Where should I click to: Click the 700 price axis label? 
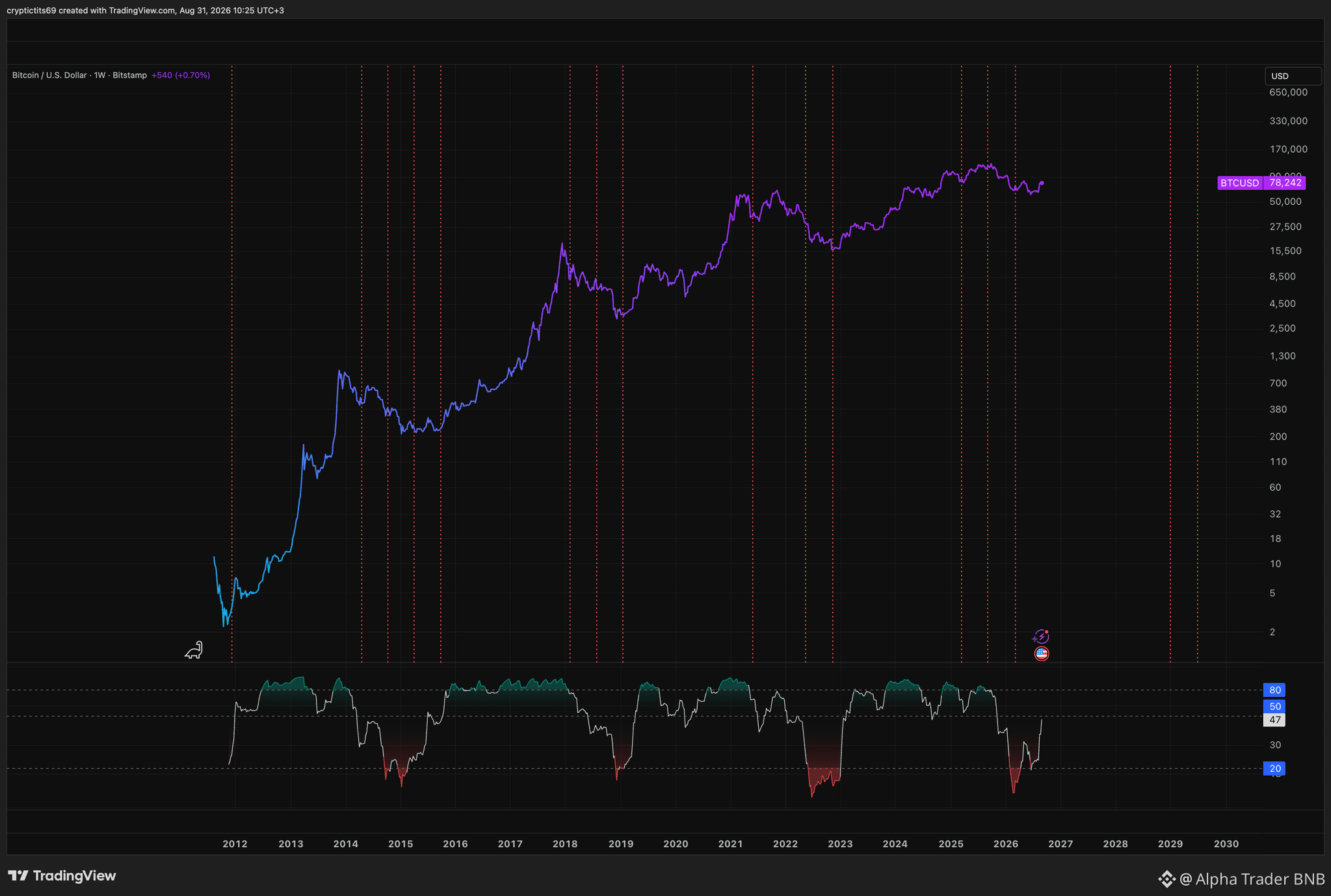point(1278,384)
